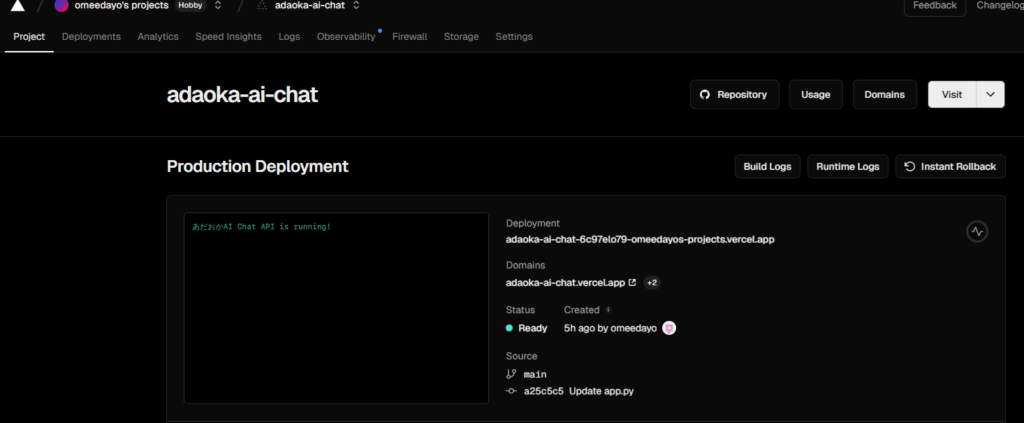1024x423 pixels.
Task: Expand the team switcher next to Hobby
Action: click(x=218, y=6)
